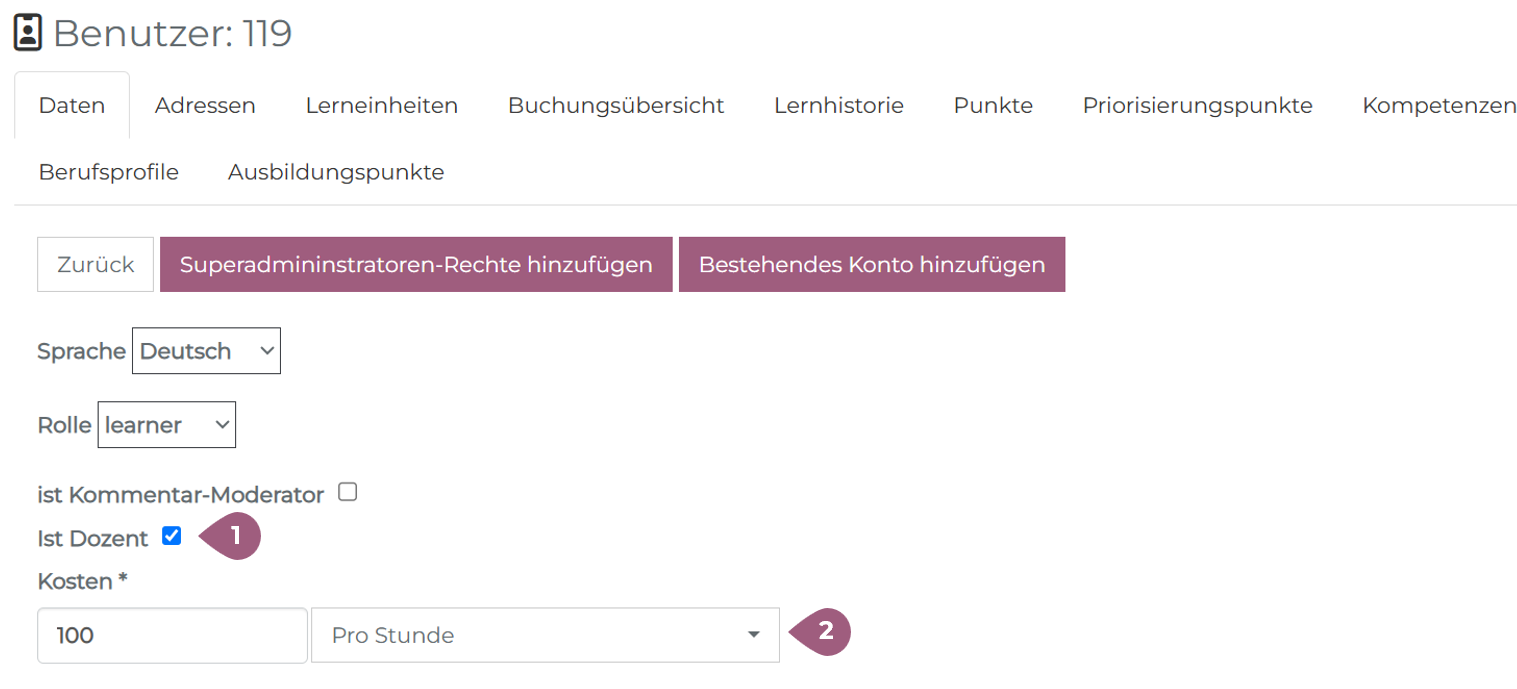Switch to the Priorisierungspunkte tab
The width and height of the screenshot is (1517, 689).
coord(1197,105)
